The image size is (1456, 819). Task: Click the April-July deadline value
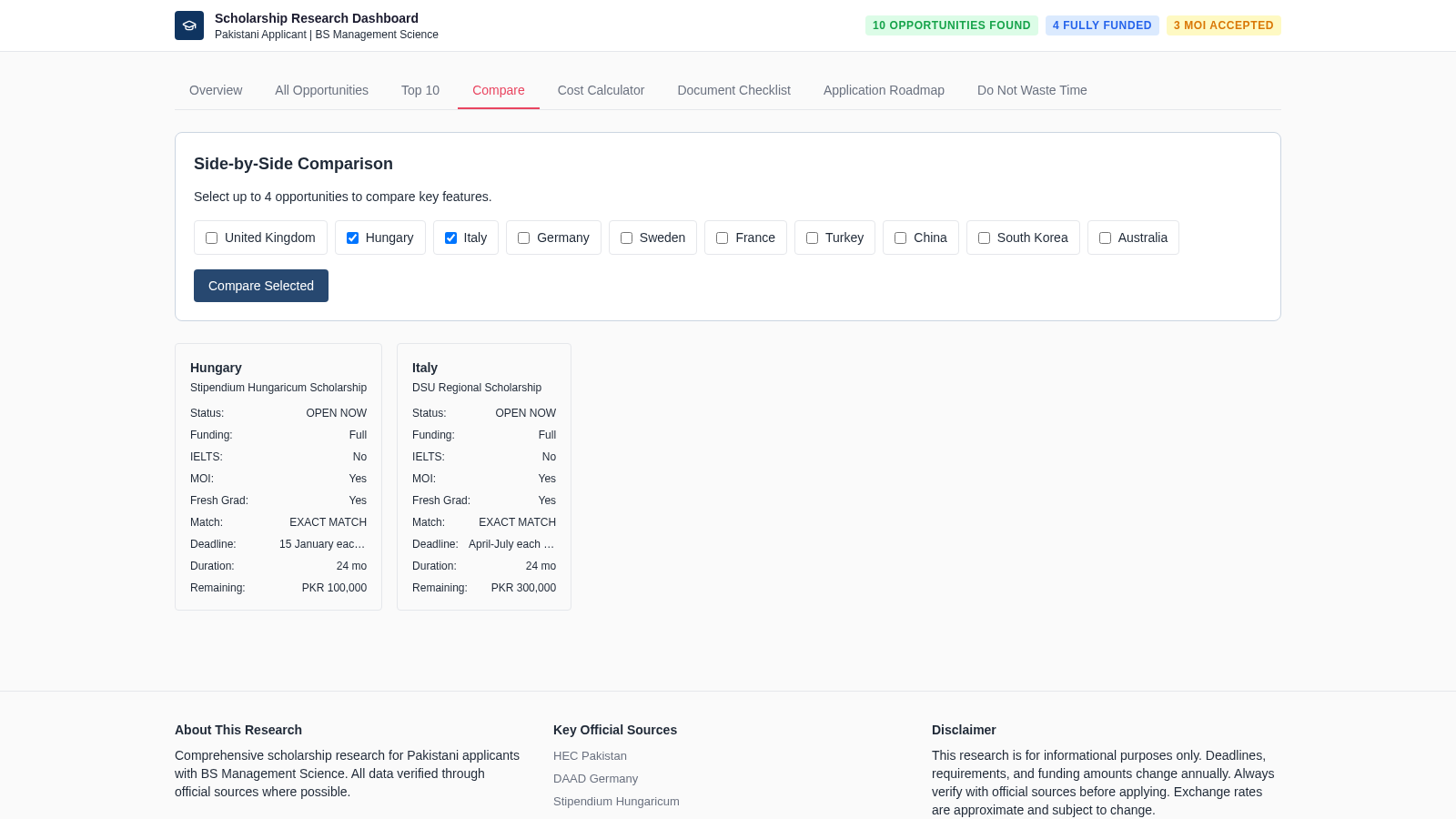(x=512, y=544)
